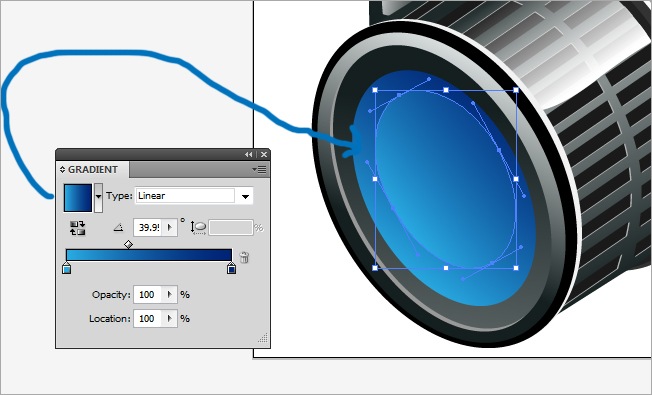Click the bottom-center bounding box handle
Image resolution: width=652 pixels, height=395 pixels.
pyautogui.click(x=446, y=268)
